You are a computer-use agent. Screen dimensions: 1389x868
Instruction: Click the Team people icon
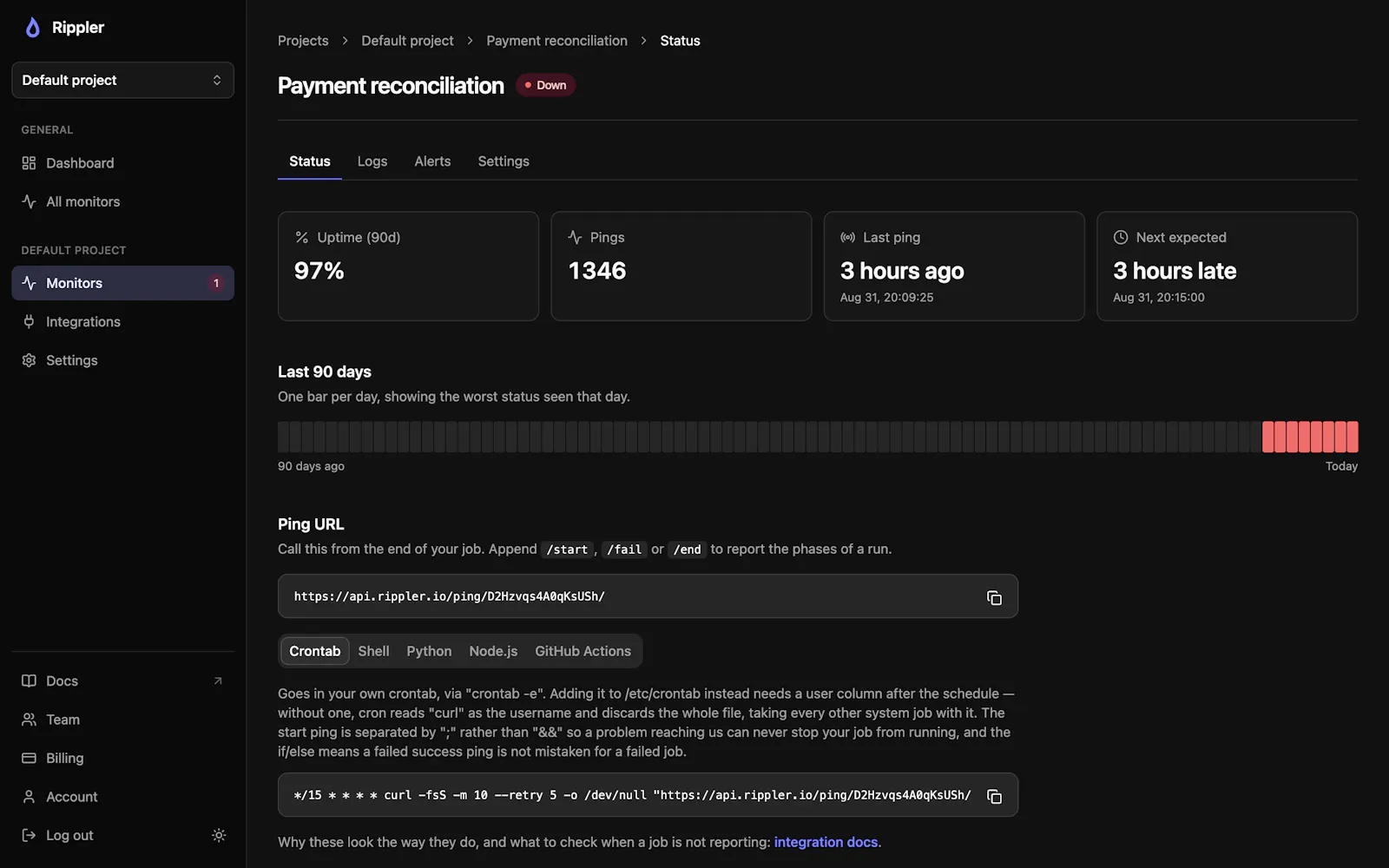click(x=29, y=720)
